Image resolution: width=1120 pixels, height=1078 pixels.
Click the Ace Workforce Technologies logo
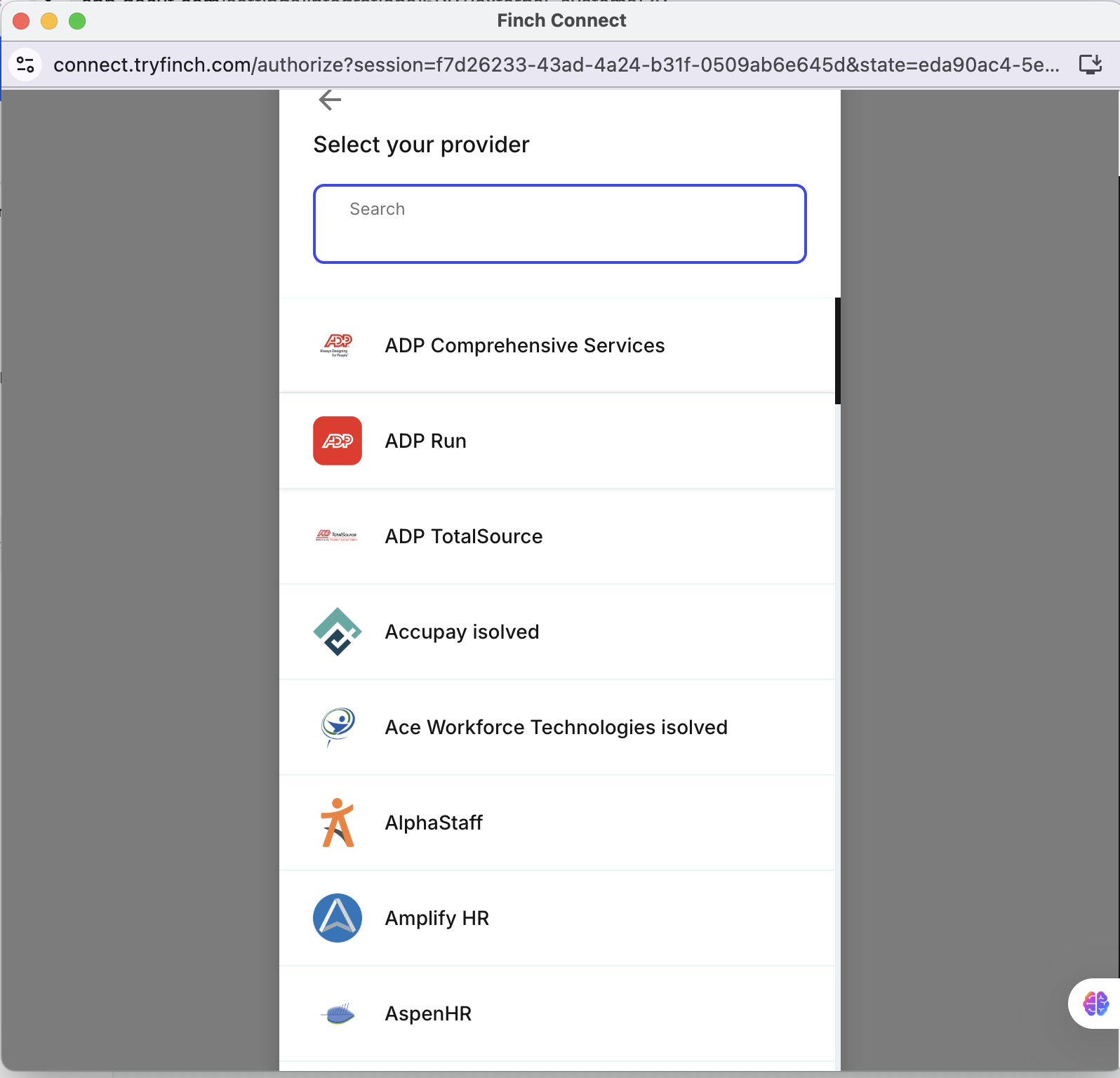pyautogui.click(x=337, y=727)
